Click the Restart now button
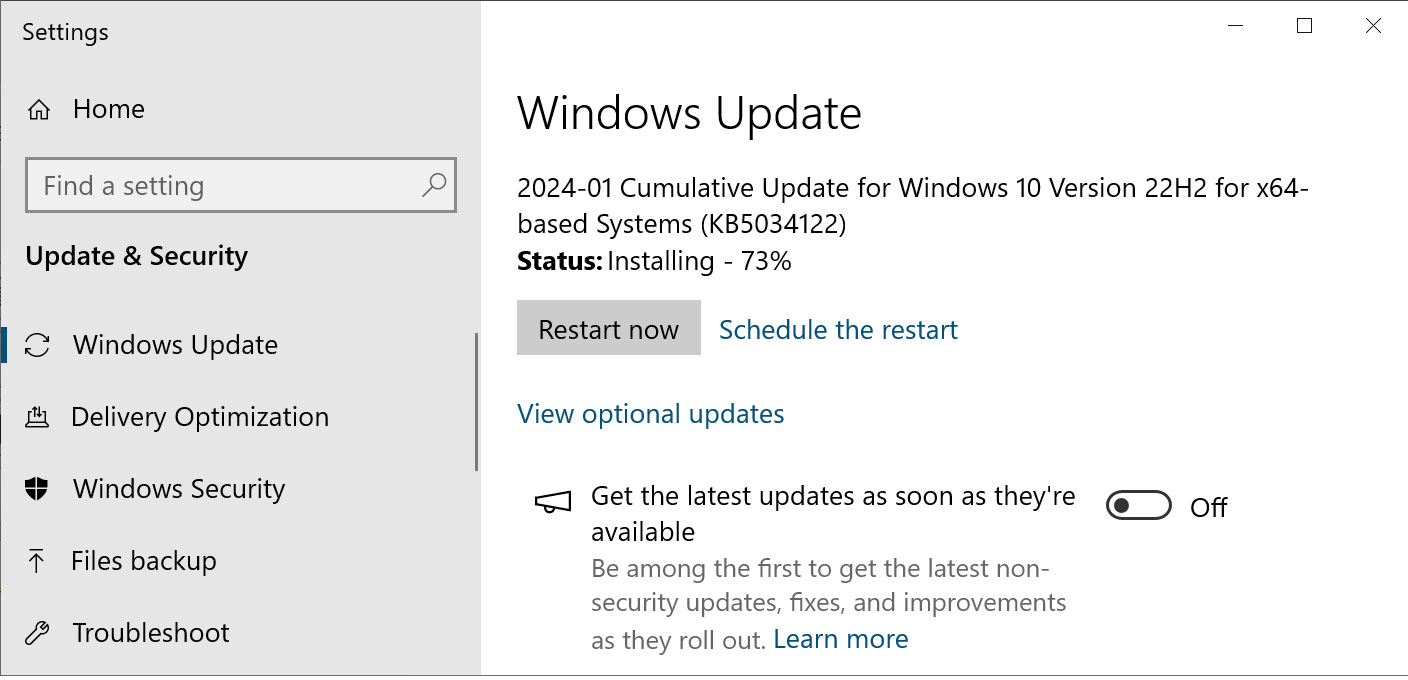The image size is (1408, 680). click(x=609, y=329)
